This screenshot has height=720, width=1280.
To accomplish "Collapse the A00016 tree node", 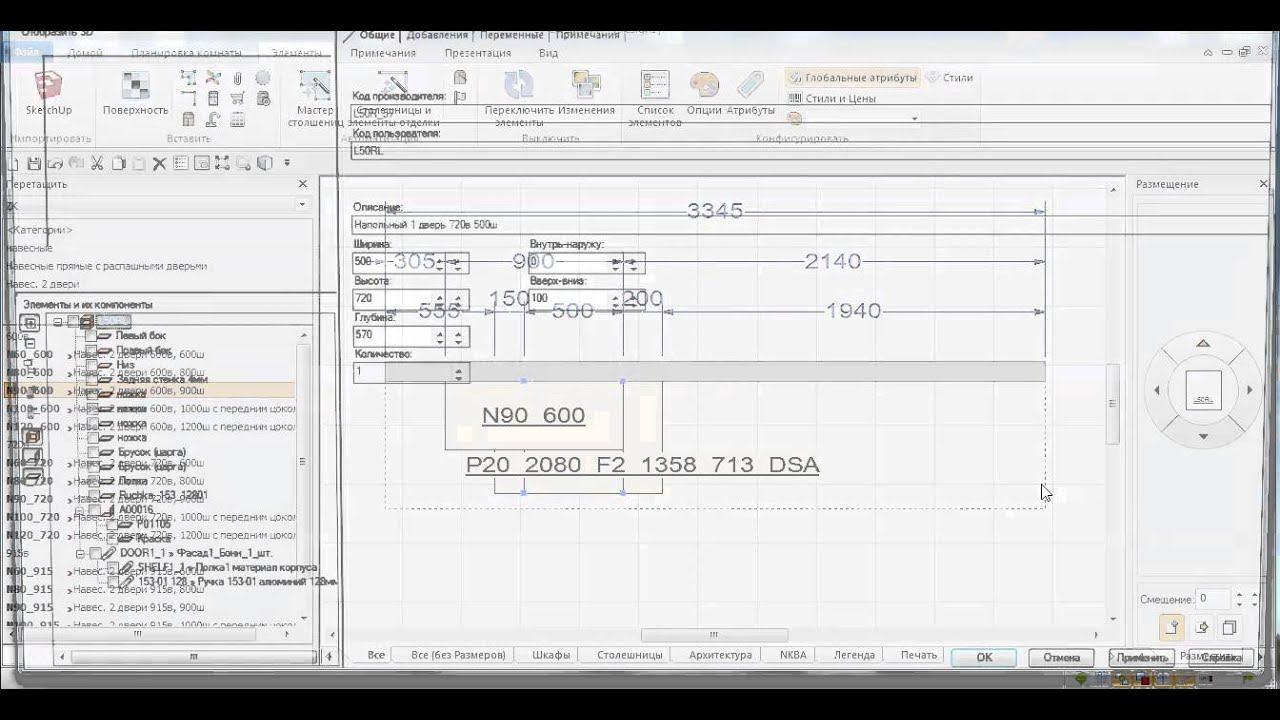I will point(80,510).
